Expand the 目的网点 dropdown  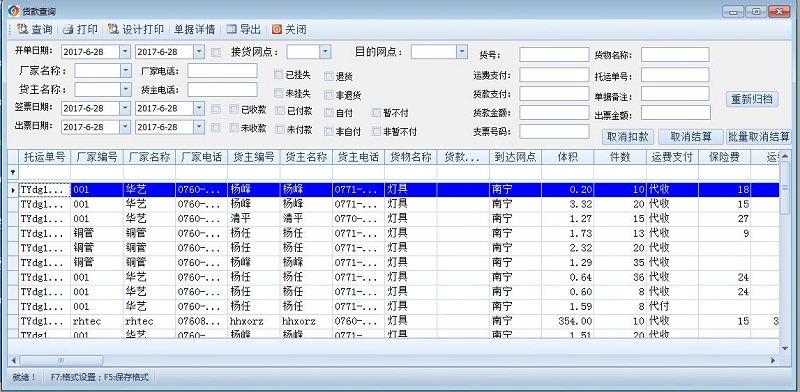point(462,52)
